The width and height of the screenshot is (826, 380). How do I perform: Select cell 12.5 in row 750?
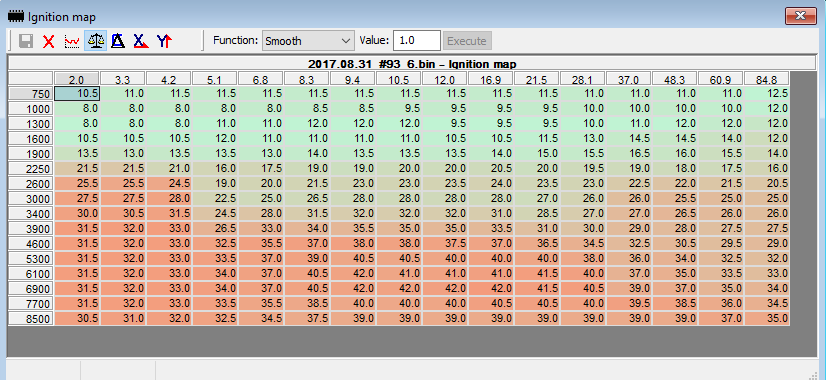(766, 94)
